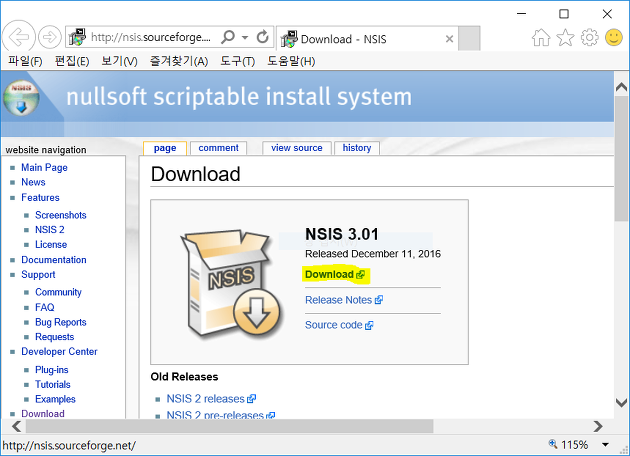Open the Plug-ins link
The image size is (630, 456).
[x=51, y=370]
